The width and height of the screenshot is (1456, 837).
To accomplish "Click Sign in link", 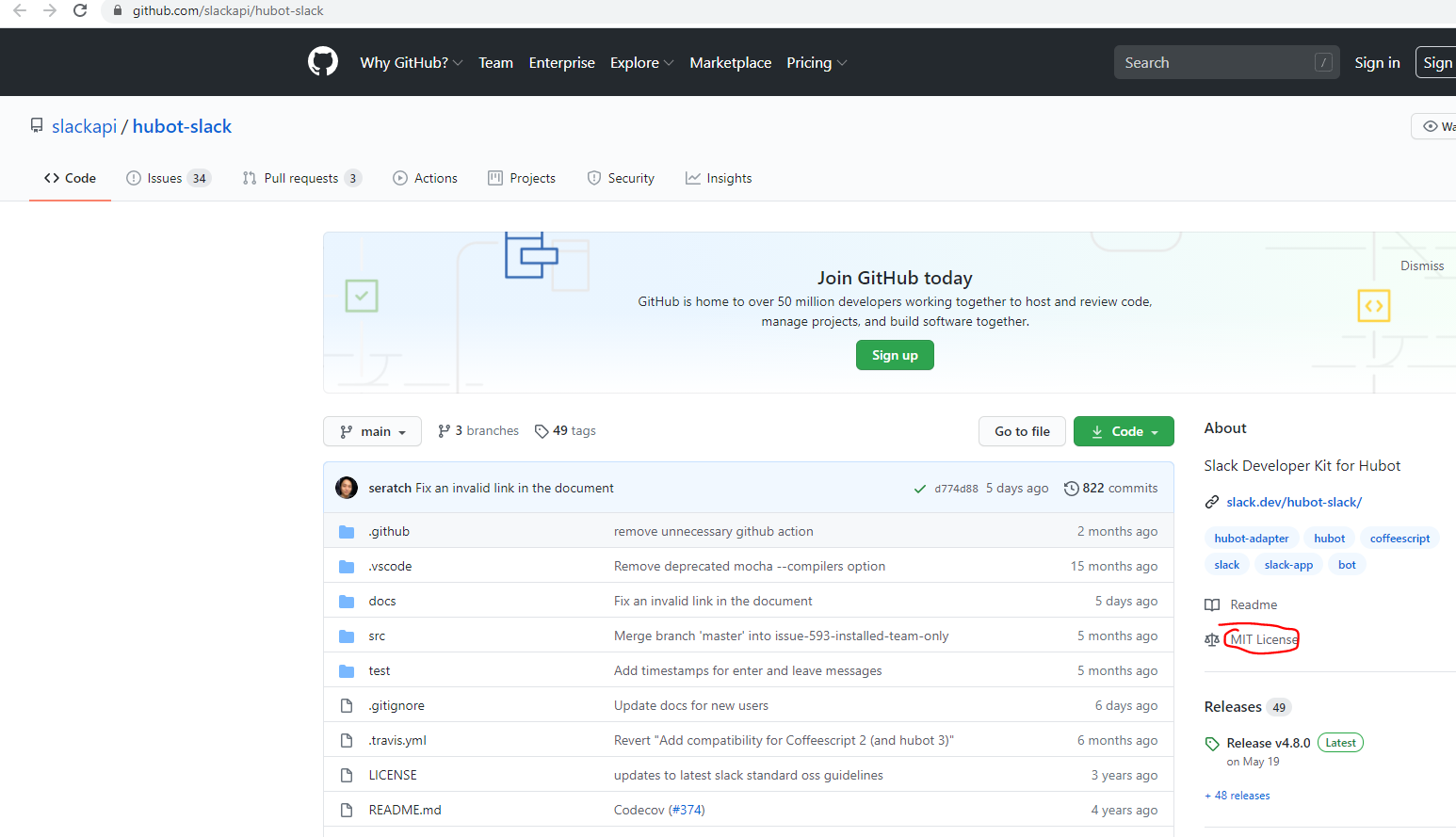I will coord(1377,62).
